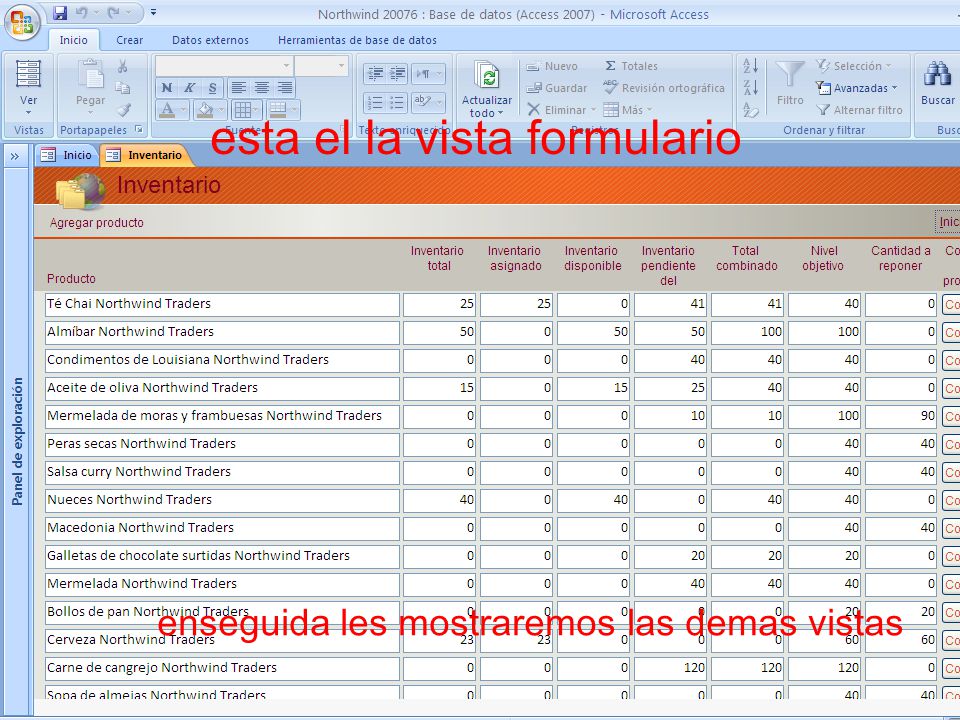Image resolution: width=960 pixels, height=720 pixels.
Task: Toggle underline S formatting
Action: [x=212, y=88]
